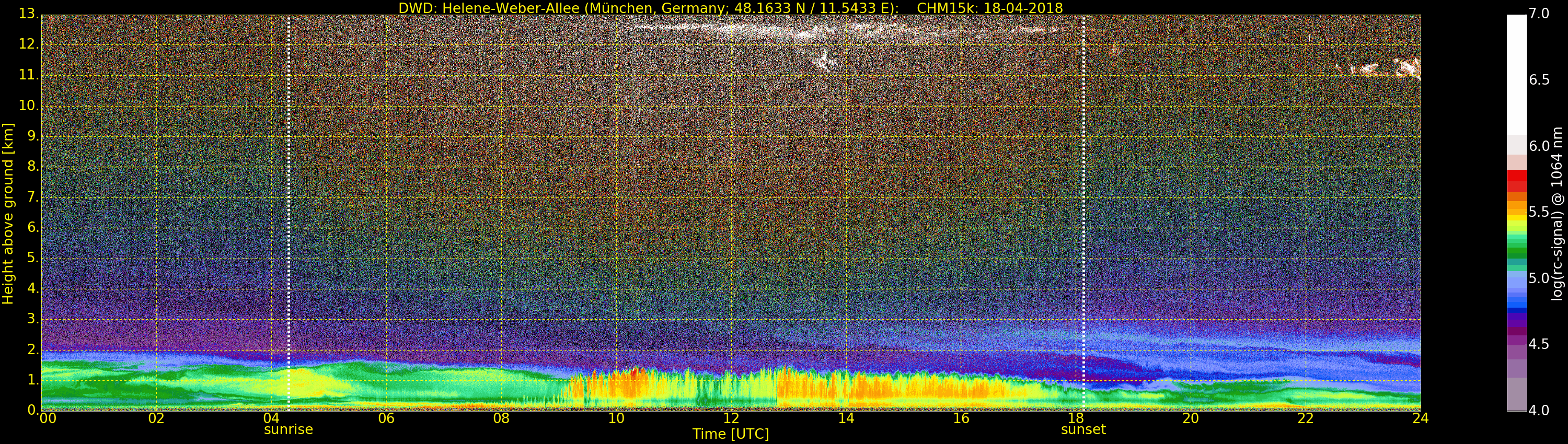Click the 7.0 tick label on the colorbar
The height and width of the screenshot is (444, 1568).
(1539, 14)
